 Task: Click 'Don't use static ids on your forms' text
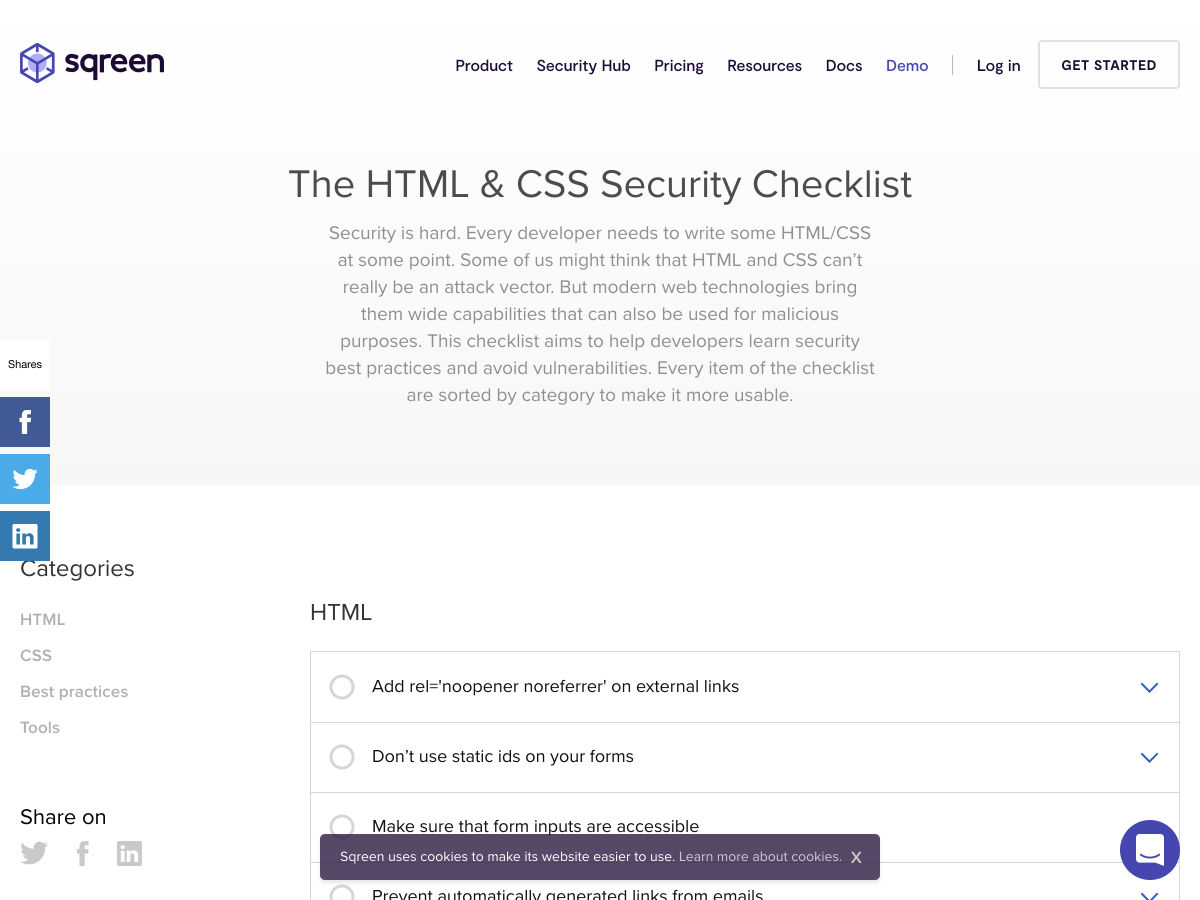[503, 757]
